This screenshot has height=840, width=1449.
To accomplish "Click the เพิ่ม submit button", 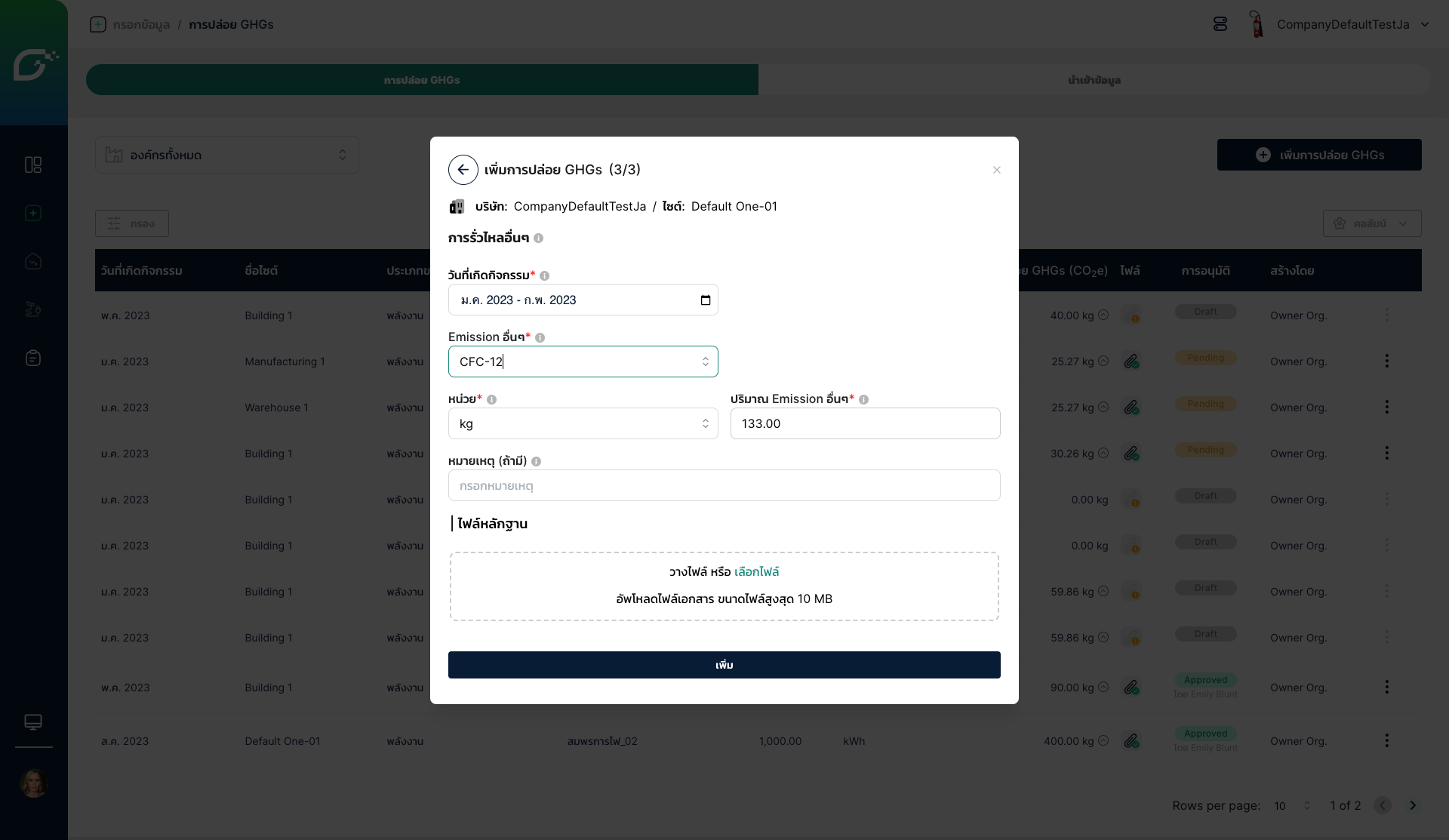I will pos(724,665).
